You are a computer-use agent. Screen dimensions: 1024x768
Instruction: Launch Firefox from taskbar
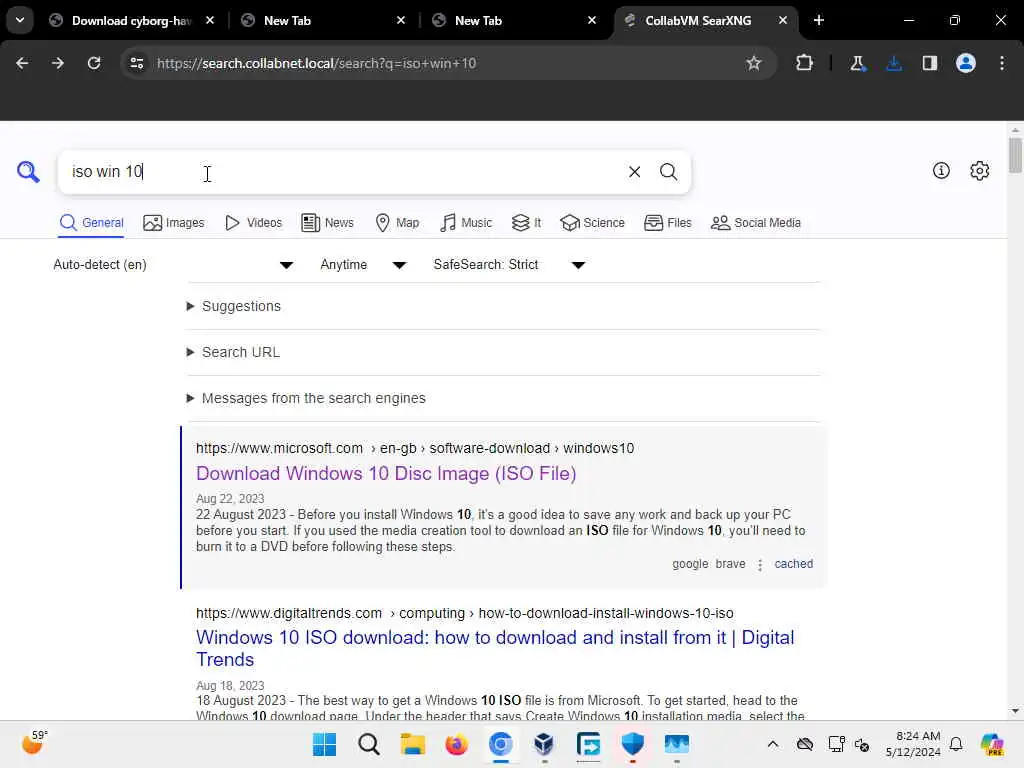pyautogui.click(x=456, y=744)
